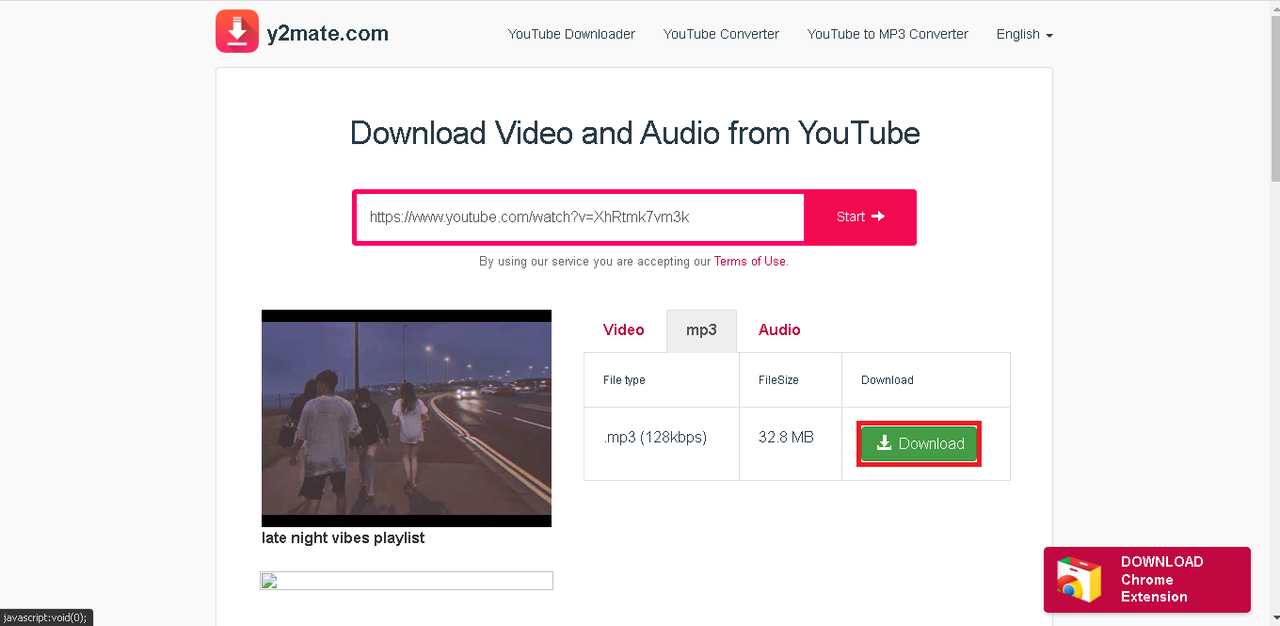Click the 32.8 MB file size cell
This screenshot has height=626, width=1280.
pyautogui.click(x=791, y=443)
